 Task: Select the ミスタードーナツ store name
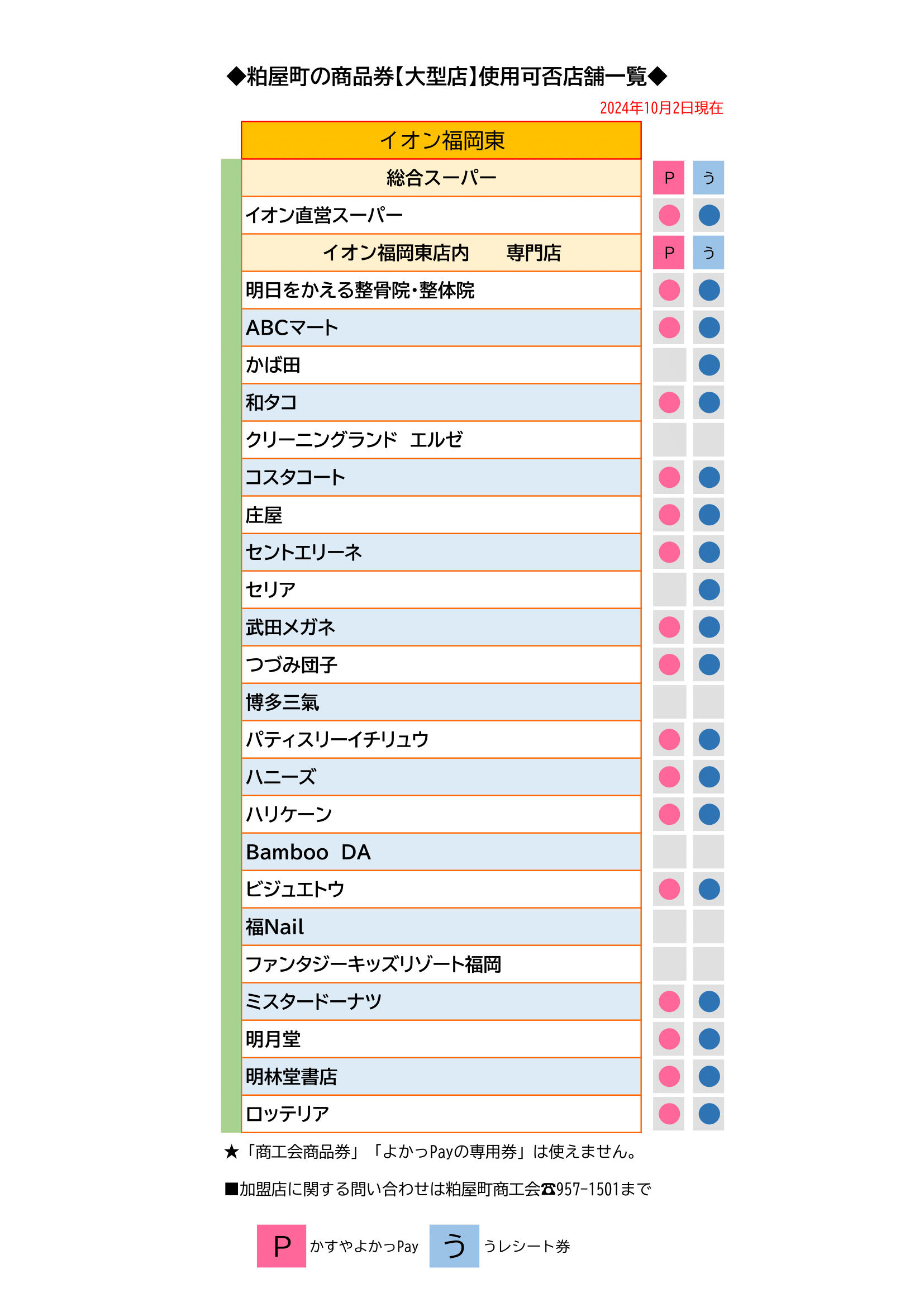point(313,1002)
